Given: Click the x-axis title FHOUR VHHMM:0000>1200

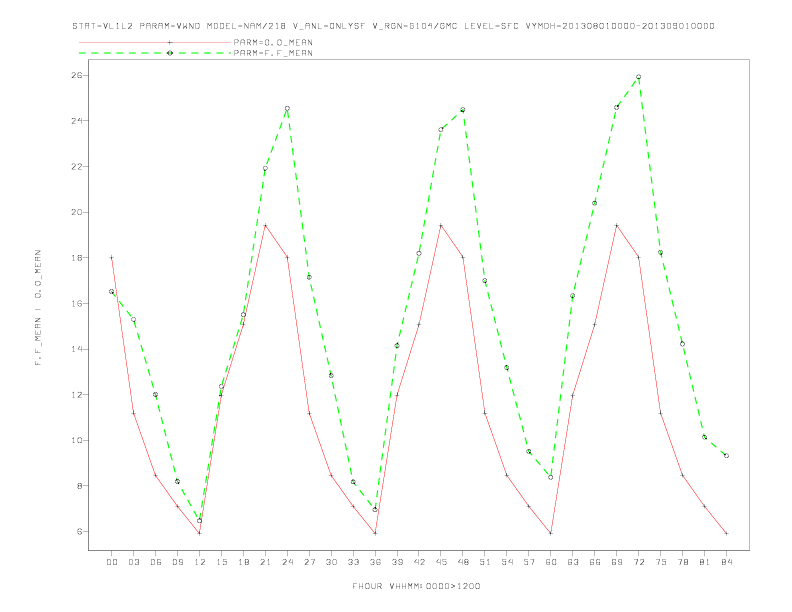Looking at the screenshot, I should tap(416, 586).
